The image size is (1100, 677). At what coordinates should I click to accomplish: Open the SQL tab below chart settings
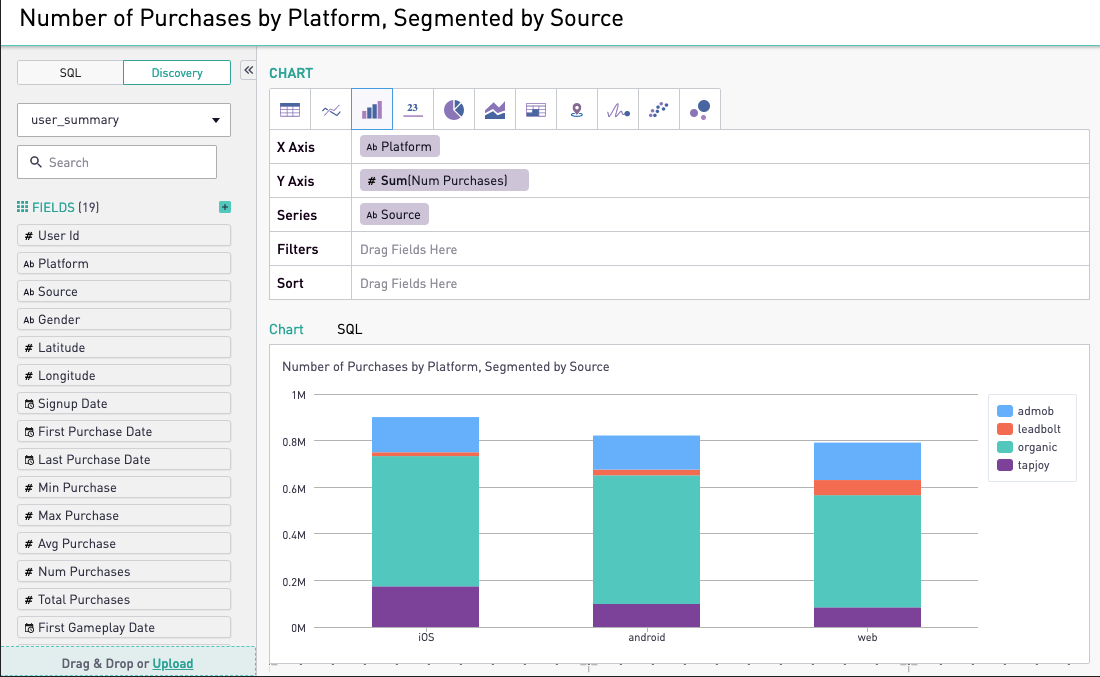[x=349, y=329]
